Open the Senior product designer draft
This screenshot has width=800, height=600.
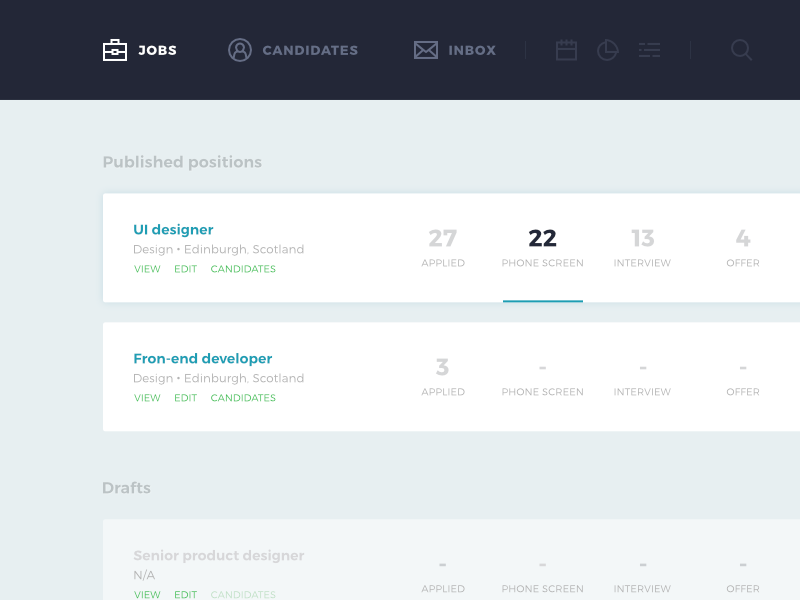tap(218, 555)
